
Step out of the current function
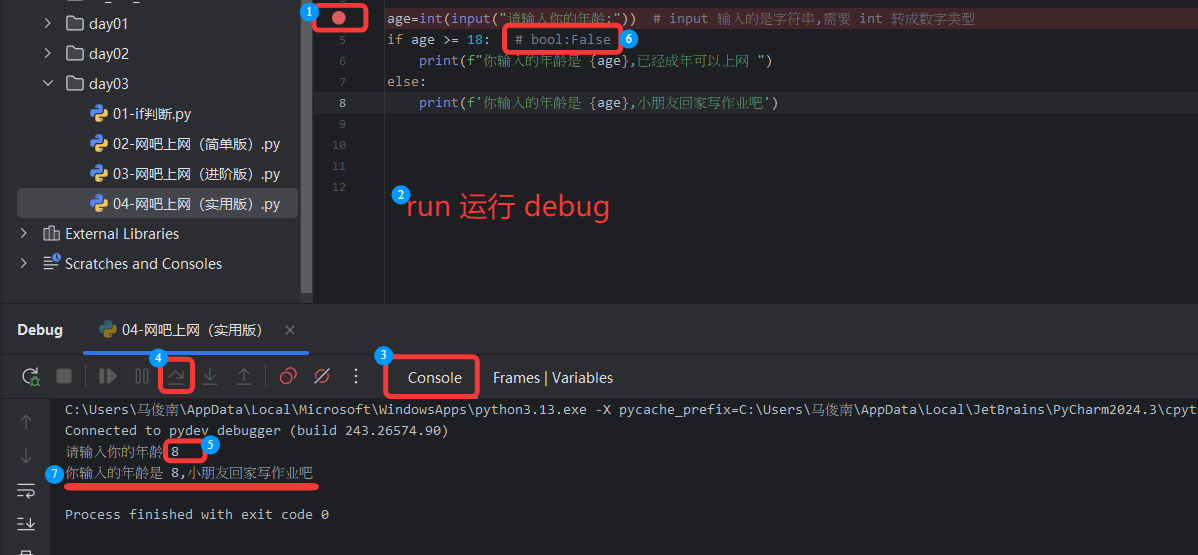click(244, 376)
